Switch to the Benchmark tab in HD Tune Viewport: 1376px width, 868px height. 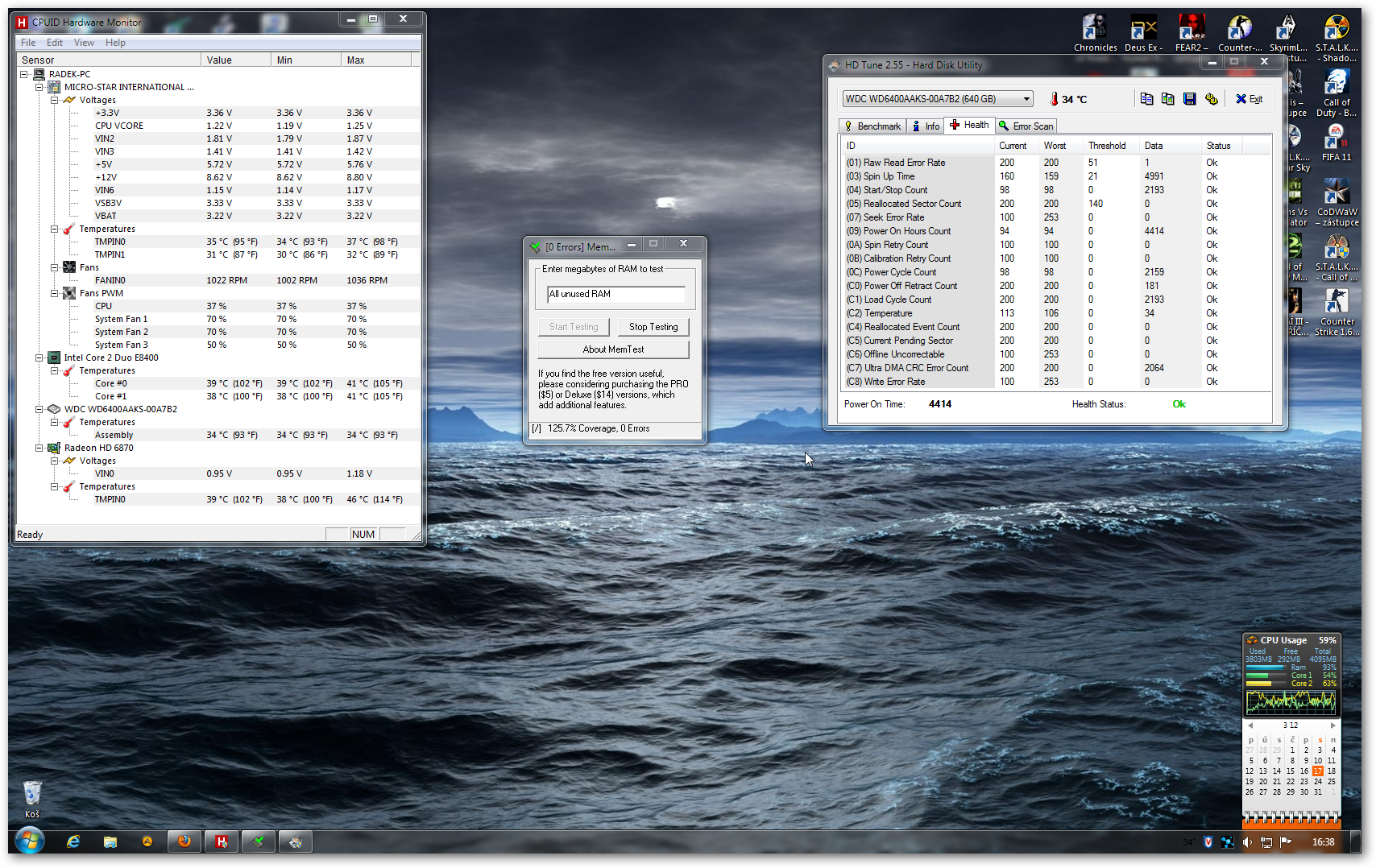pos(872,126)
